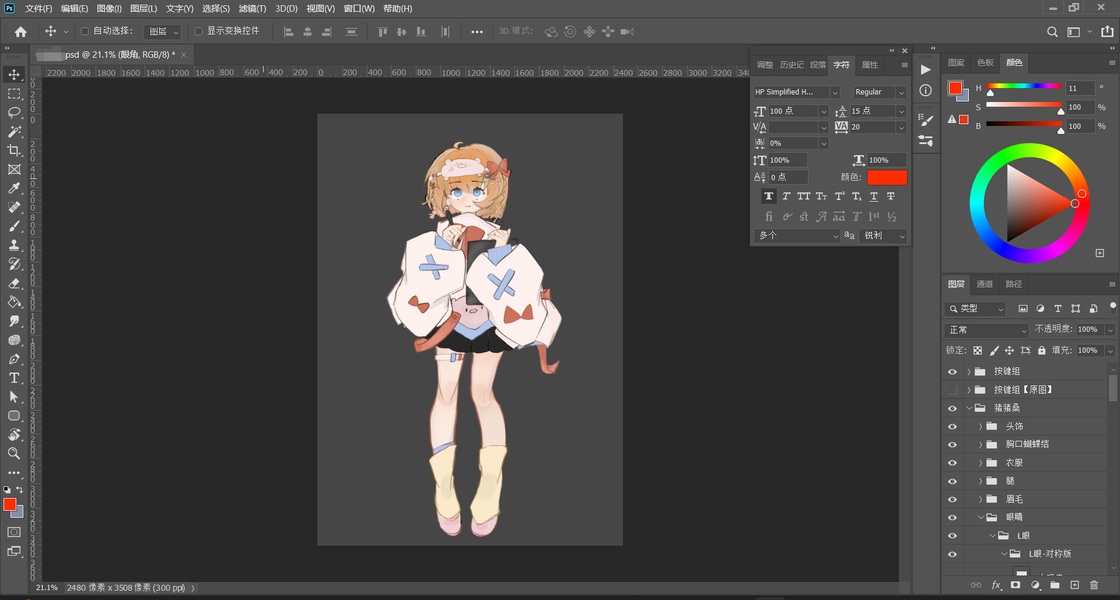The height and width of the screenshot is (600, 1120).
Task: Select the Rectangular Marquee tool
Action: [14, 94]
